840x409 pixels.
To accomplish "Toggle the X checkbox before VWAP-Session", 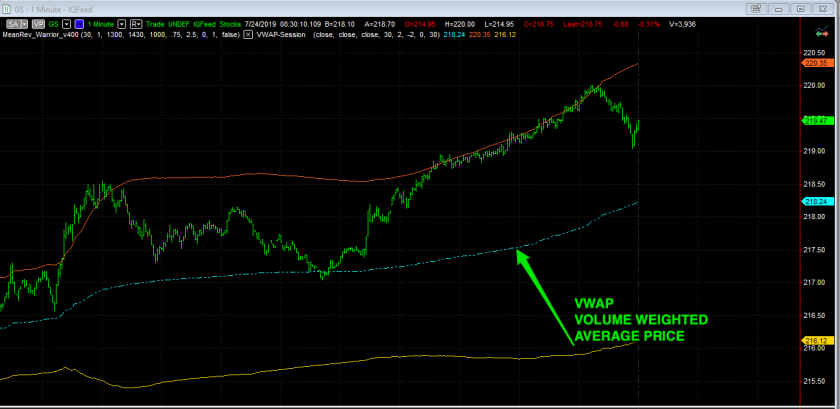I will pyautogui.click(x=248, y=34).
